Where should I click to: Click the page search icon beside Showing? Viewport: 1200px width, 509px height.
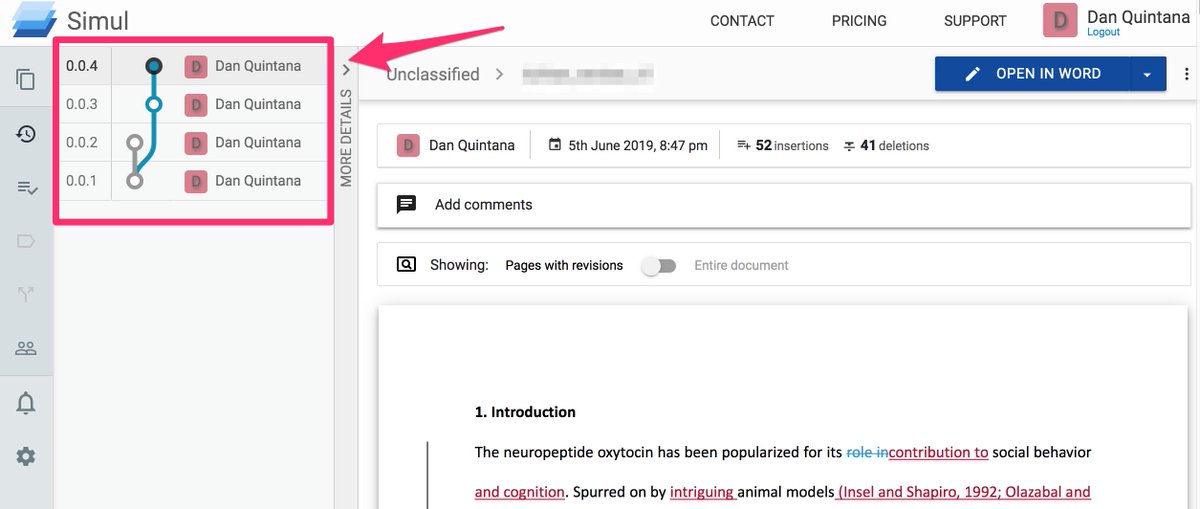coord(406,265)
